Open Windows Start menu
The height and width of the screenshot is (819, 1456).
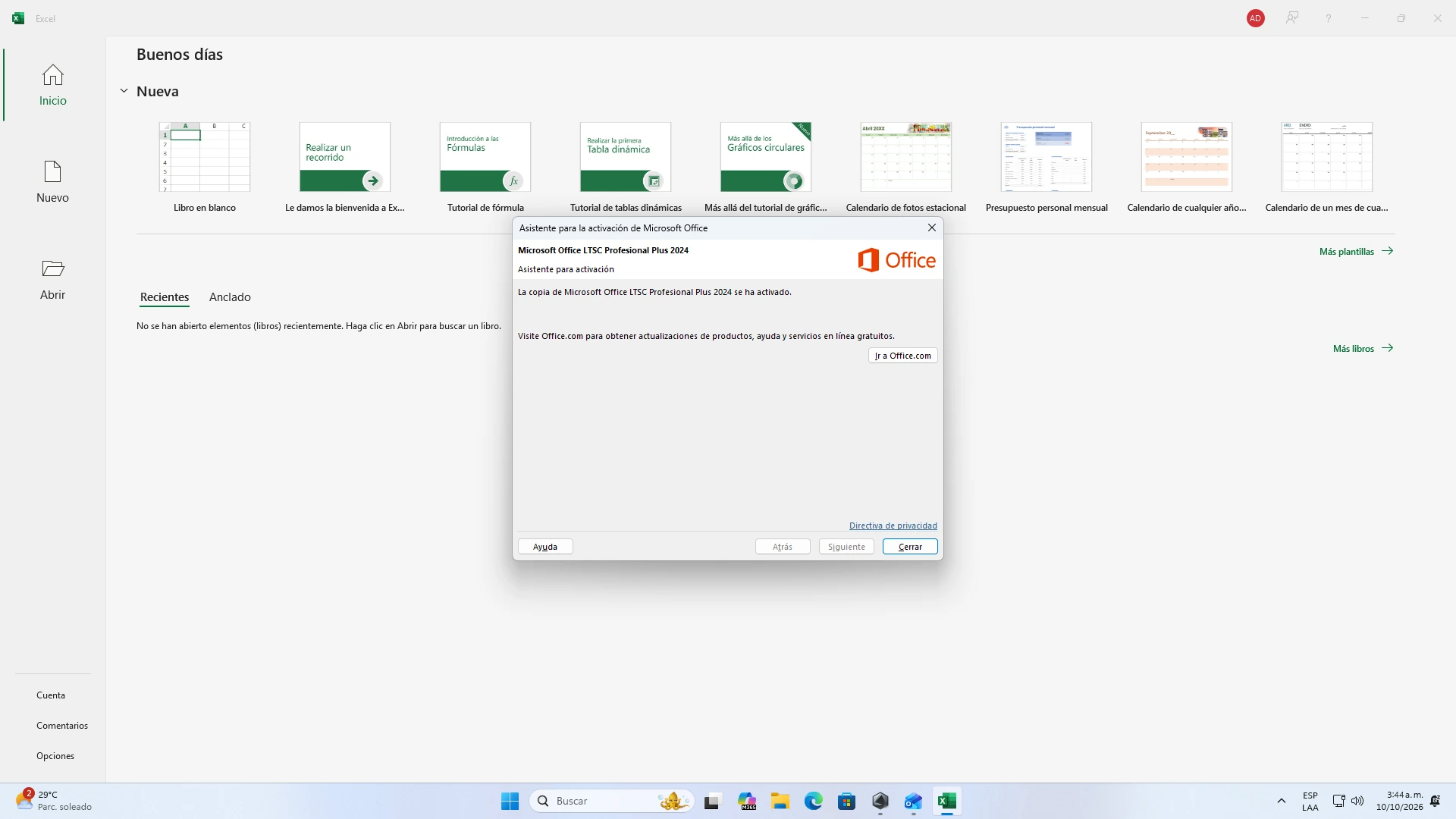510,801
